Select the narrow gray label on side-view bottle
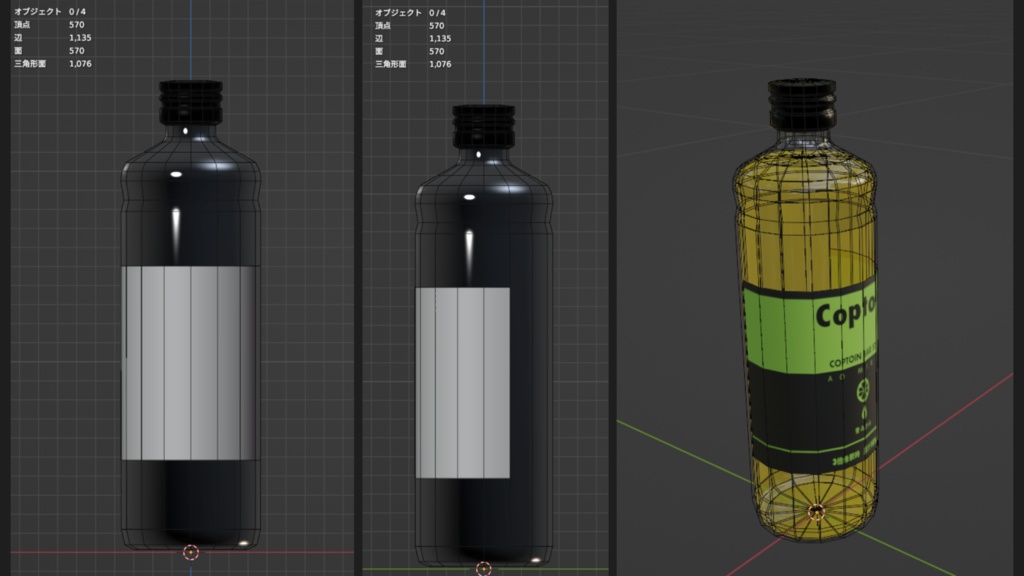The height and width of the screenshot is (576, 1024). pos(462,383)
